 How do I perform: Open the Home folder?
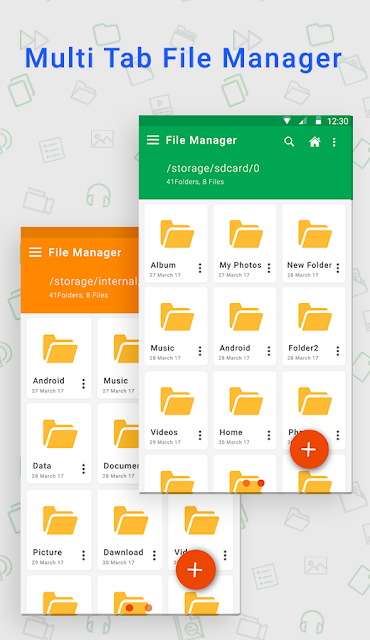click(x=245, y=410)
